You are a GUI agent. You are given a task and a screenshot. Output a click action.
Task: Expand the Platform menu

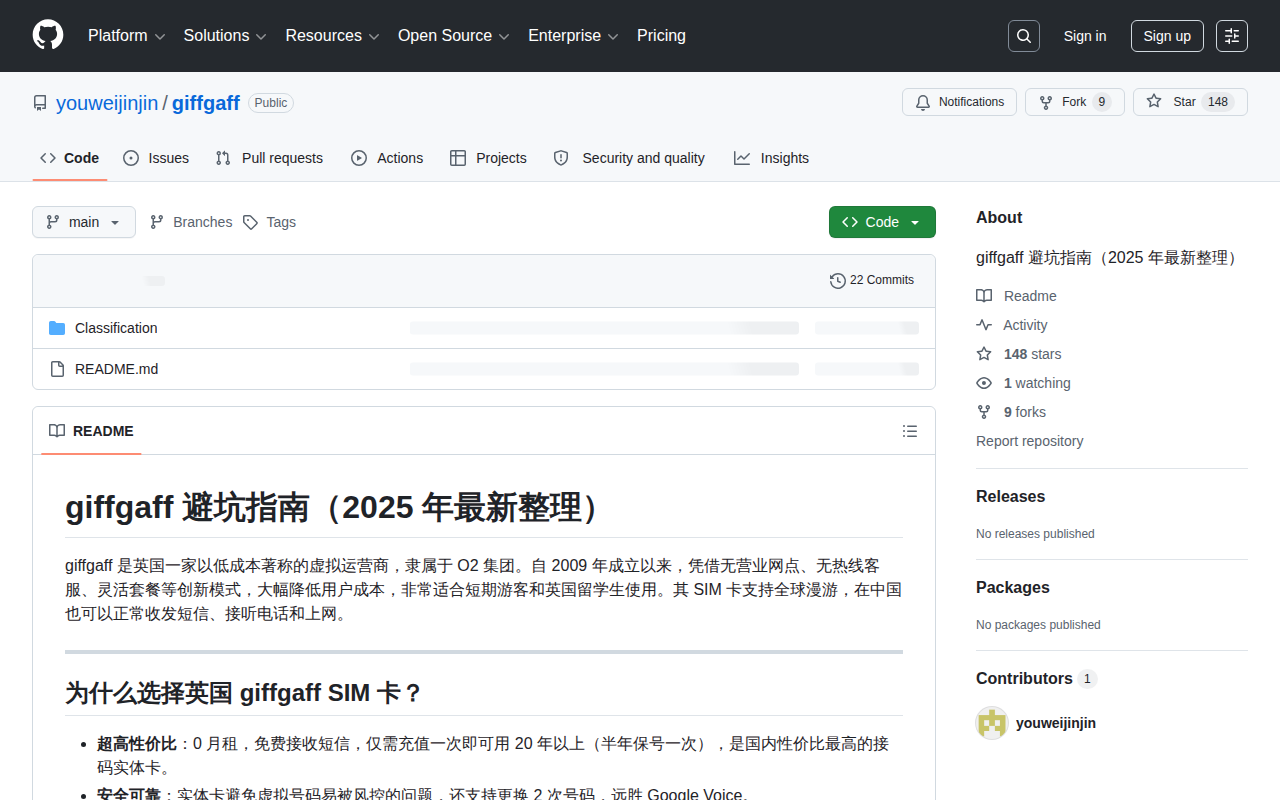(126, 36)
